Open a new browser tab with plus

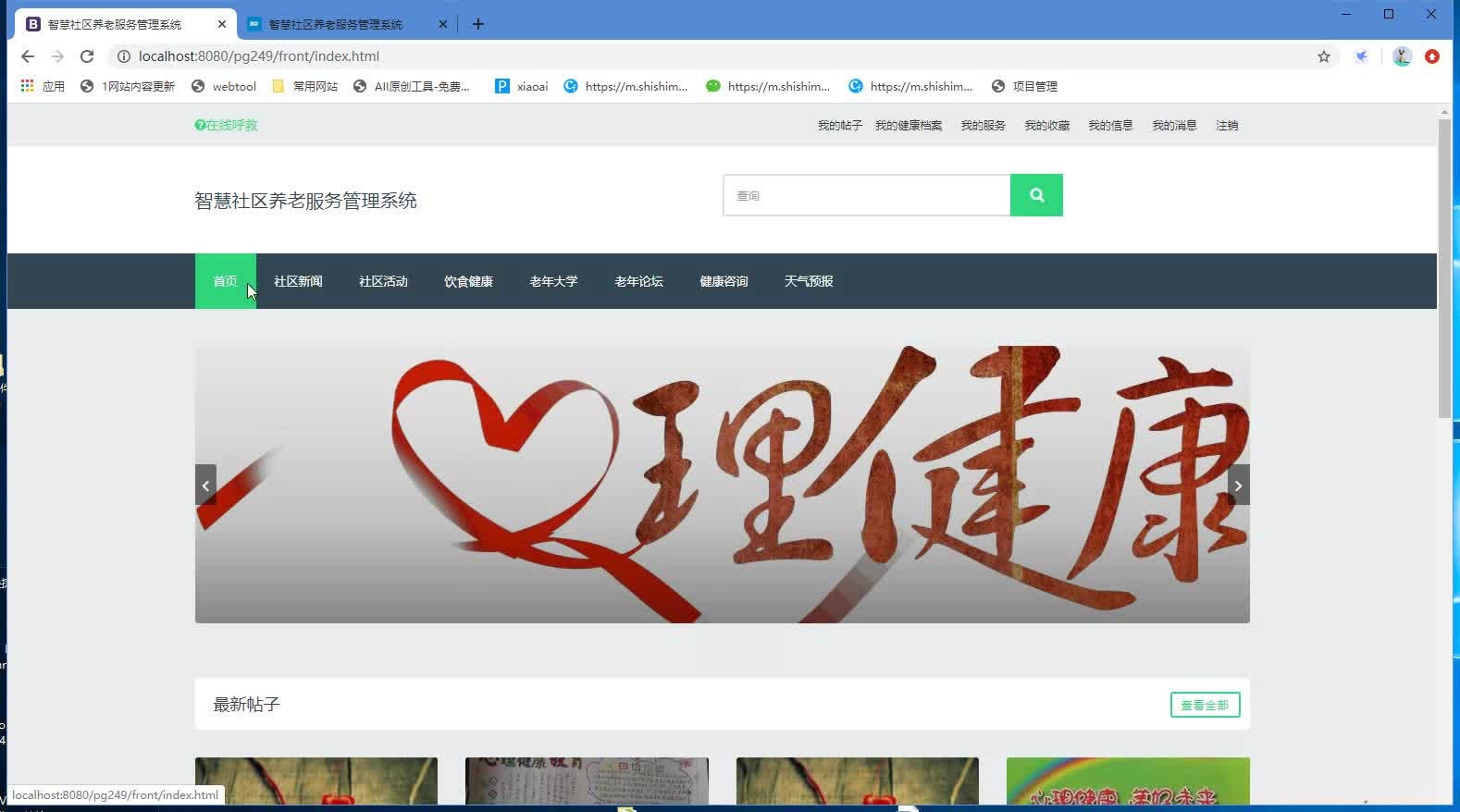pyautogui.click(x=478, y=24)
